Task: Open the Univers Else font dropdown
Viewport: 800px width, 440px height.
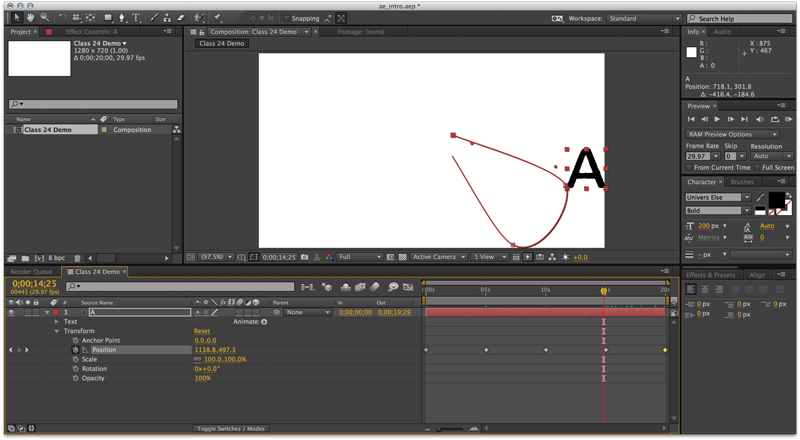Action: [x=717, y=198]
